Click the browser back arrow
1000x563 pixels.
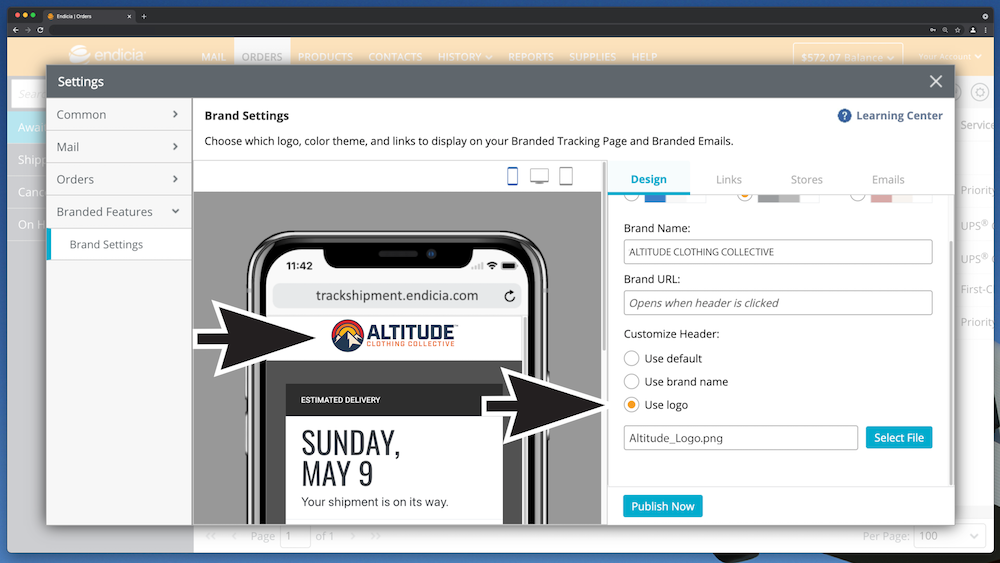coord(16,30)
